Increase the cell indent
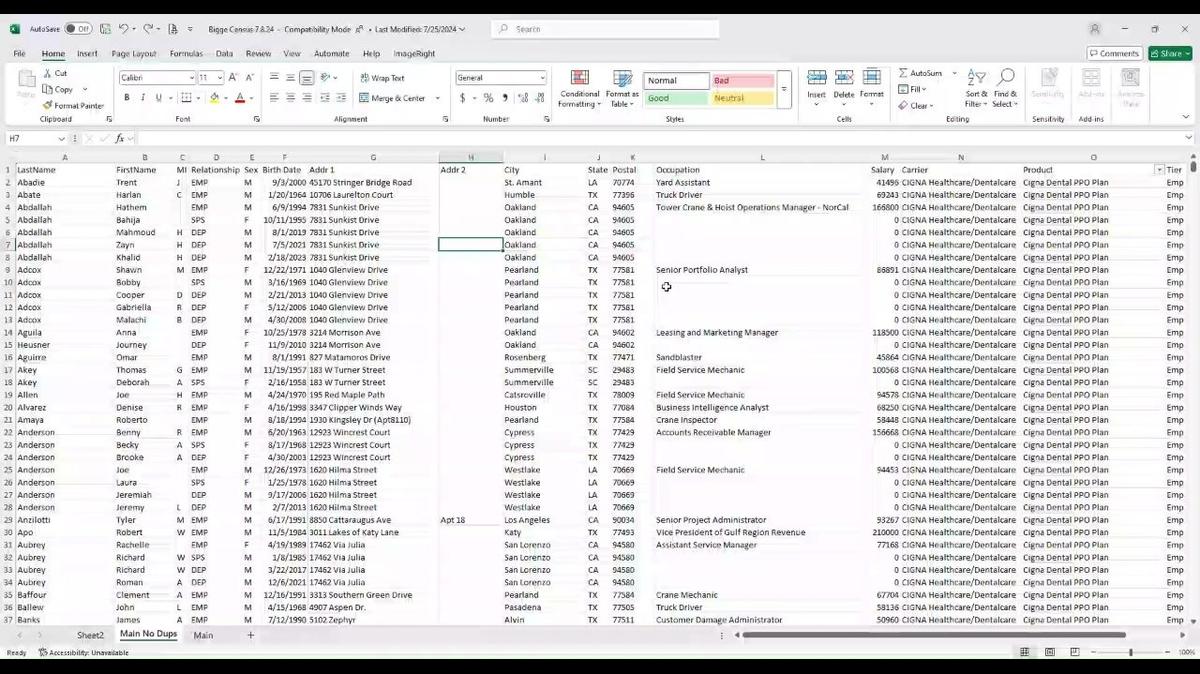The height and width of the screenshot is (674, 1200). (341, 98)
